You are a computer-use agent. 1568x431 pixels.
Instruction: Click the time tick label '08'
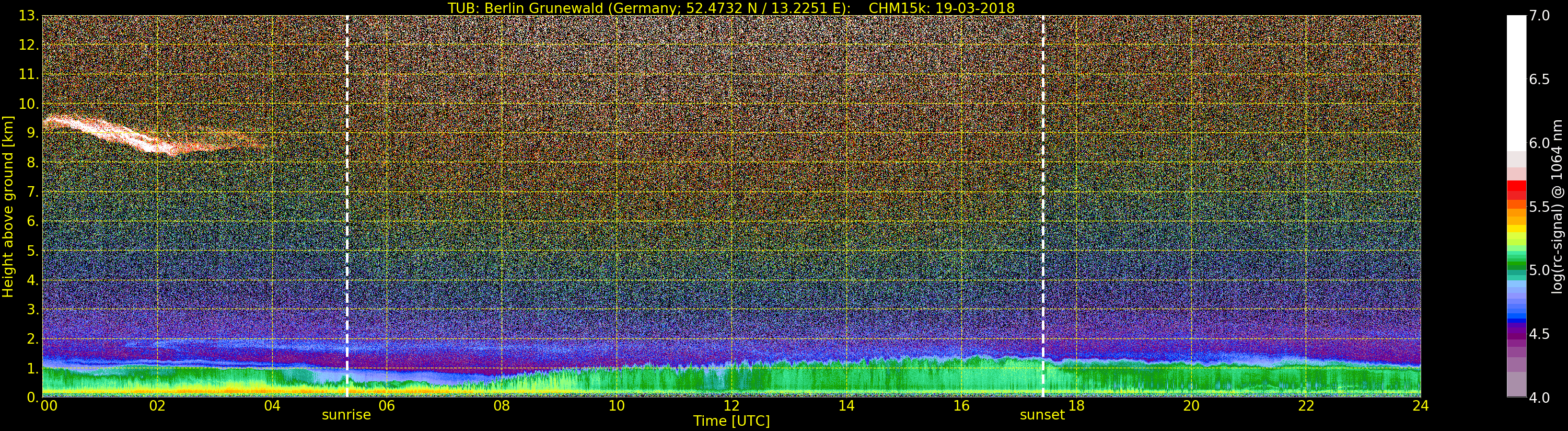[x=502, y=405]
